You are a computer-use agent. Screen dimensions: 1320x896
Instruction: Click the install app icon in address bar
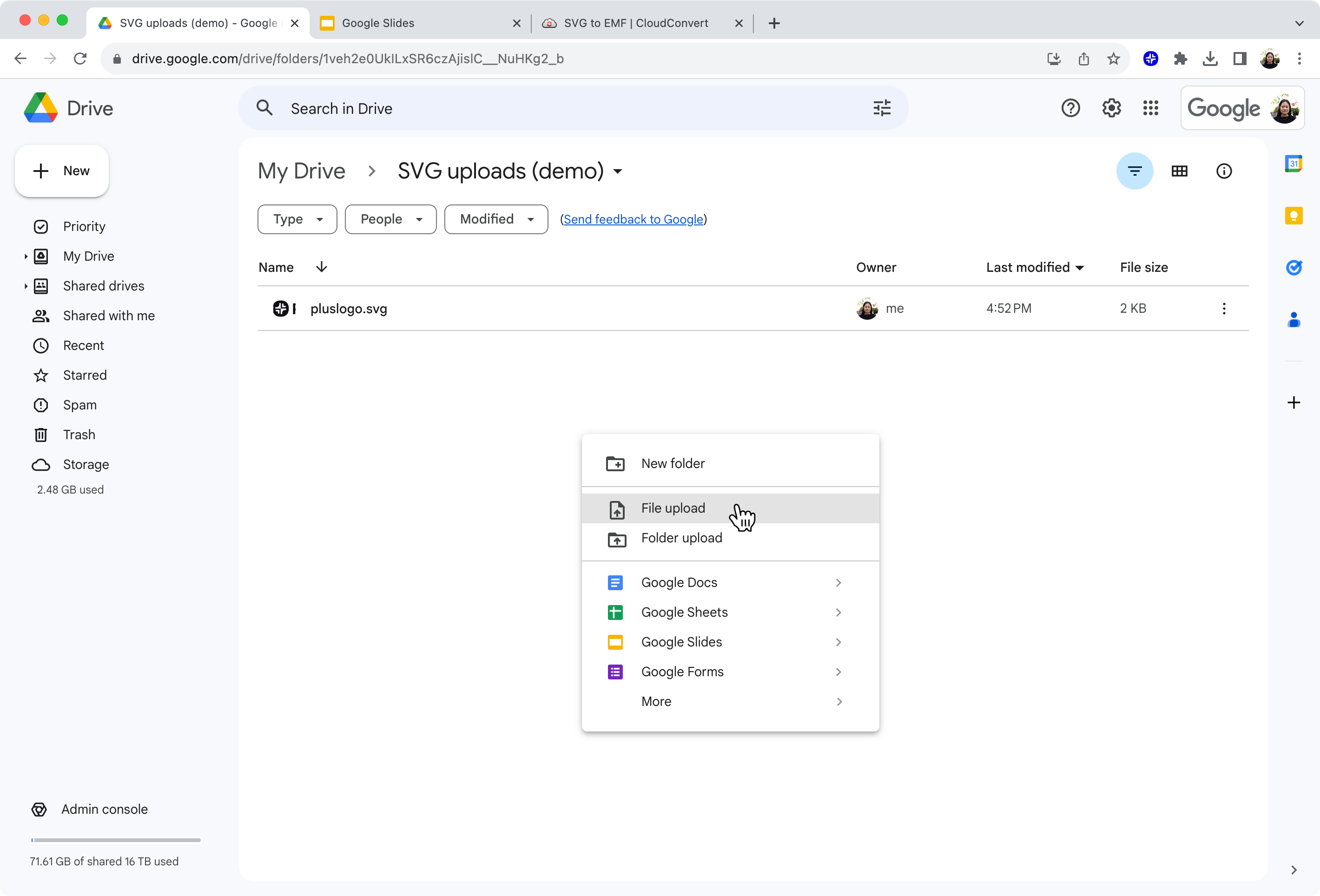1053,59
